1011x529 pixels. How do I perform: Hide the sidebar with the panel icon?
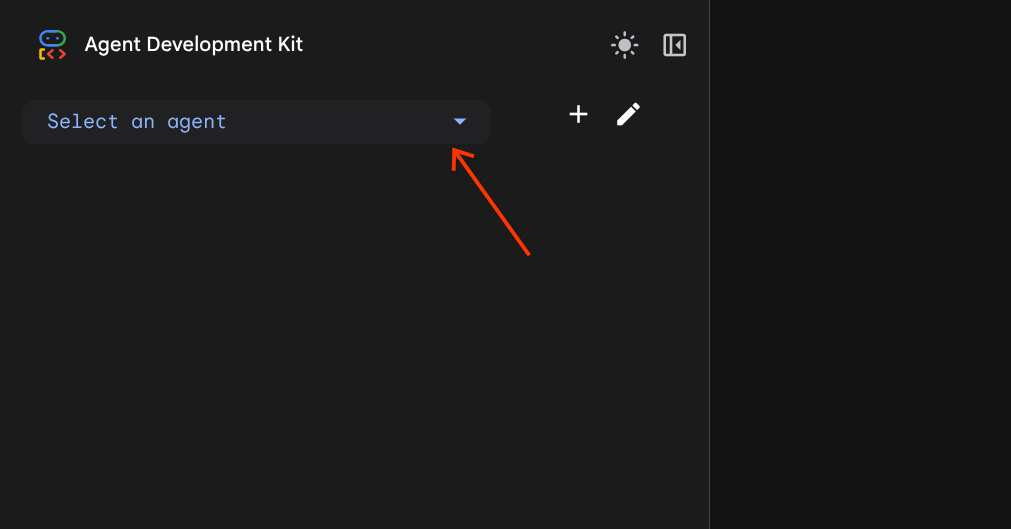click(675, 45)
